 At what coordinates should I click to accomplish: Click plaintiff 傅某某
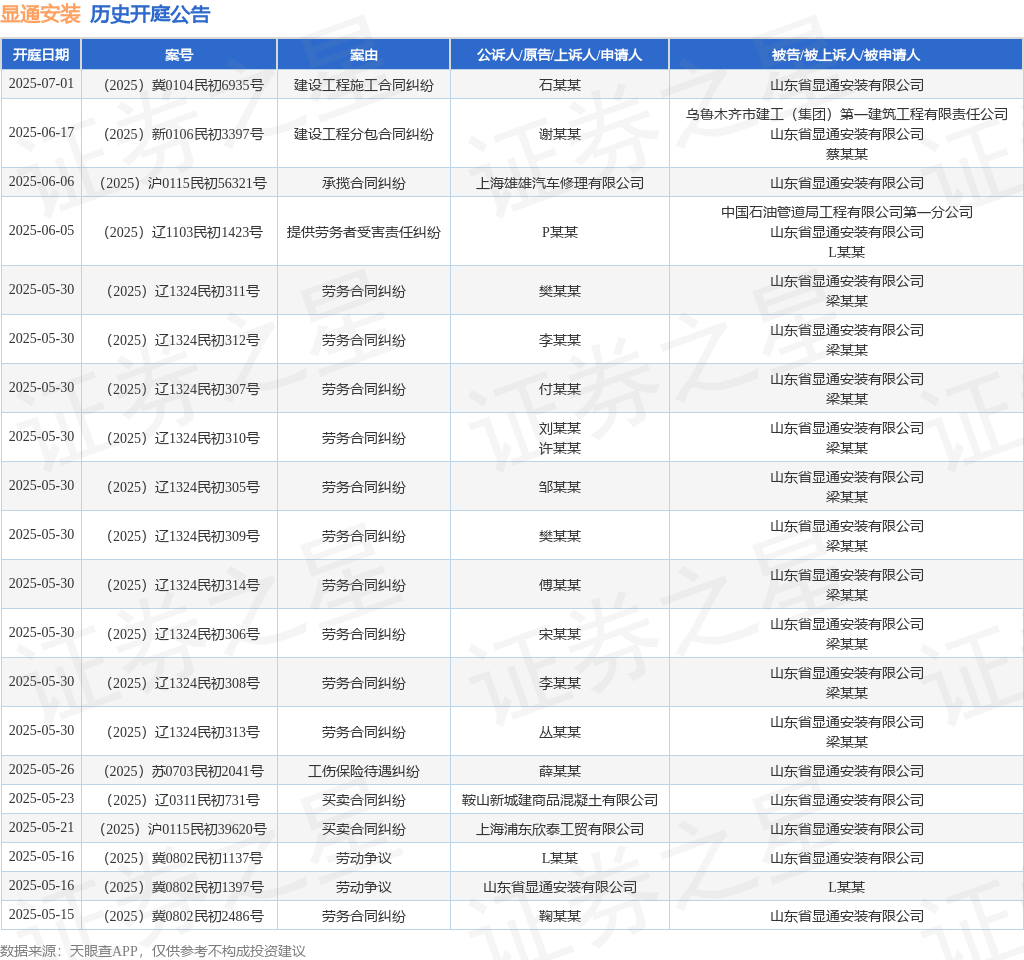560,584
